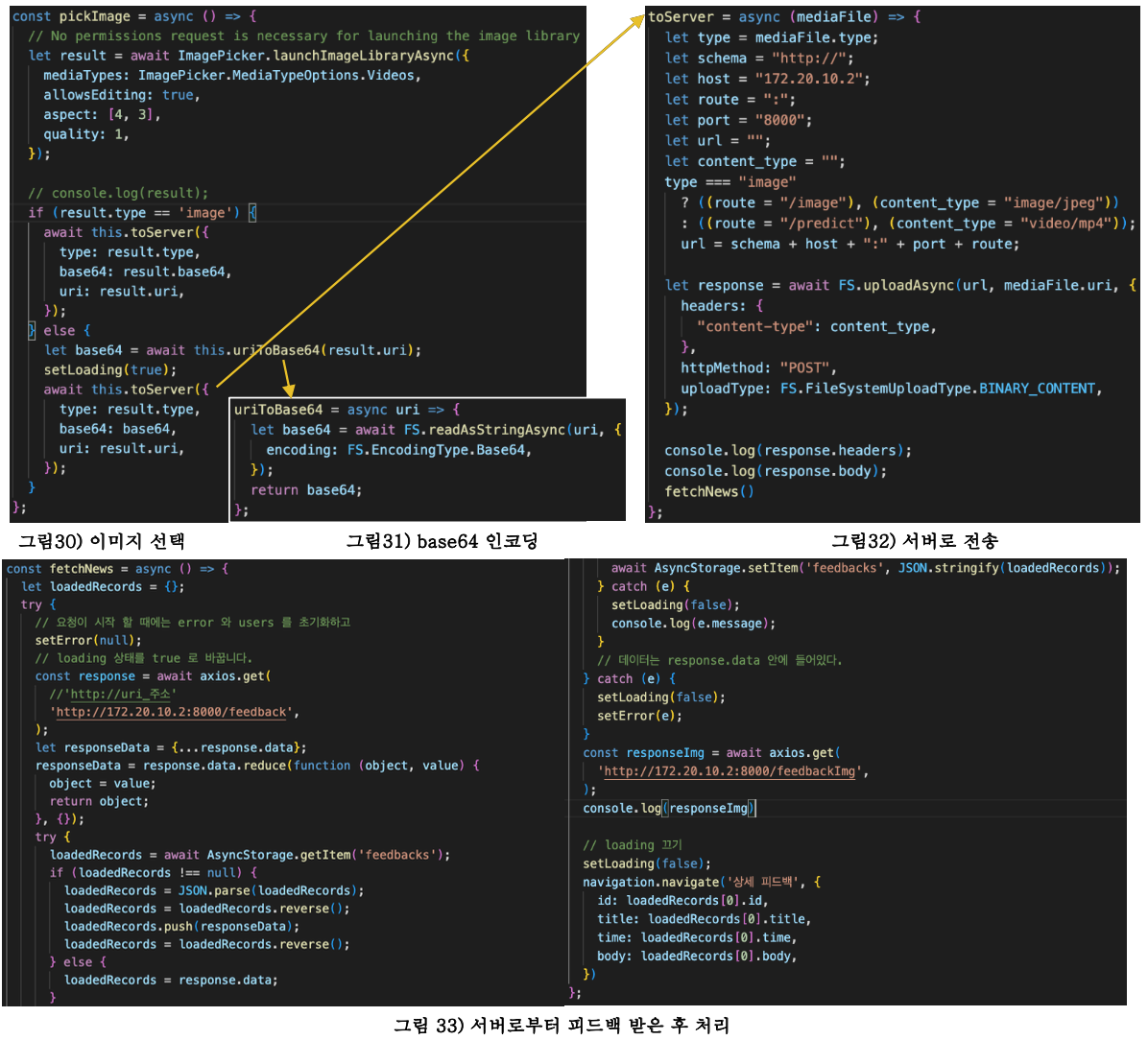Click the 'let host = "172.20.10.2";' line

tap(767, 79)
